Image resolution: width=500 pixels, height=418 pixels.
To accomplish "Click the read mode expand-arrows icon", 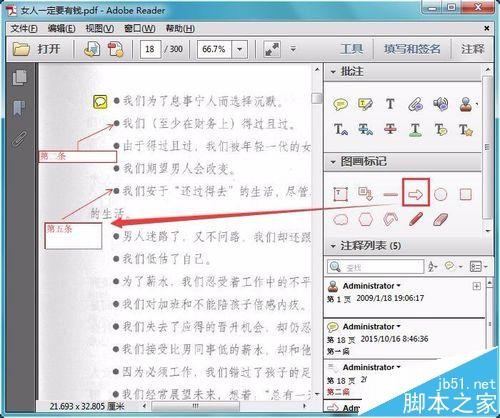I will [272, 49].
